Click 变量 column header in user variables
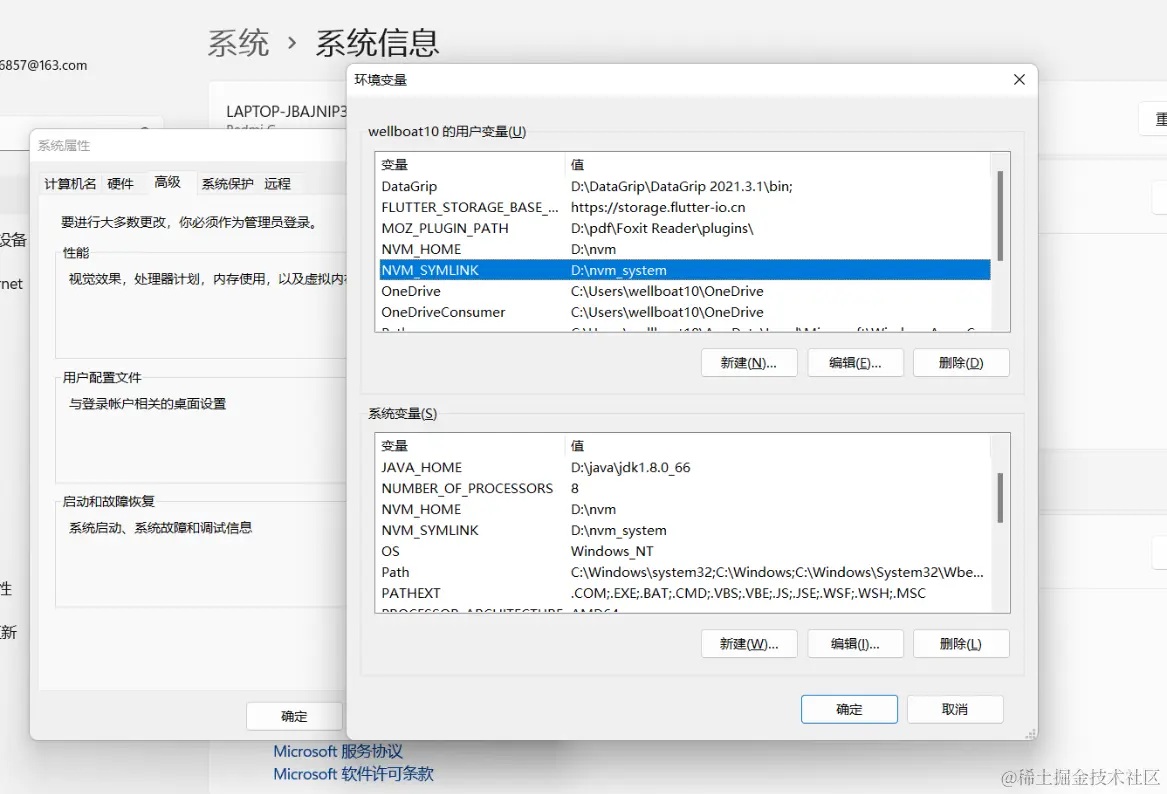This screenshot has width=1167, height=794. click(470, 164)
